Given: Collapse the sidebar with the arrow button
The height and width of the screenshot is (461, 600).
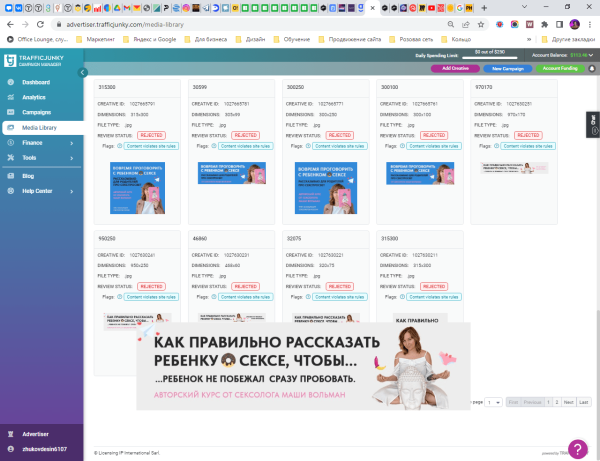Looking at the screenshot, I should [82, 72].
